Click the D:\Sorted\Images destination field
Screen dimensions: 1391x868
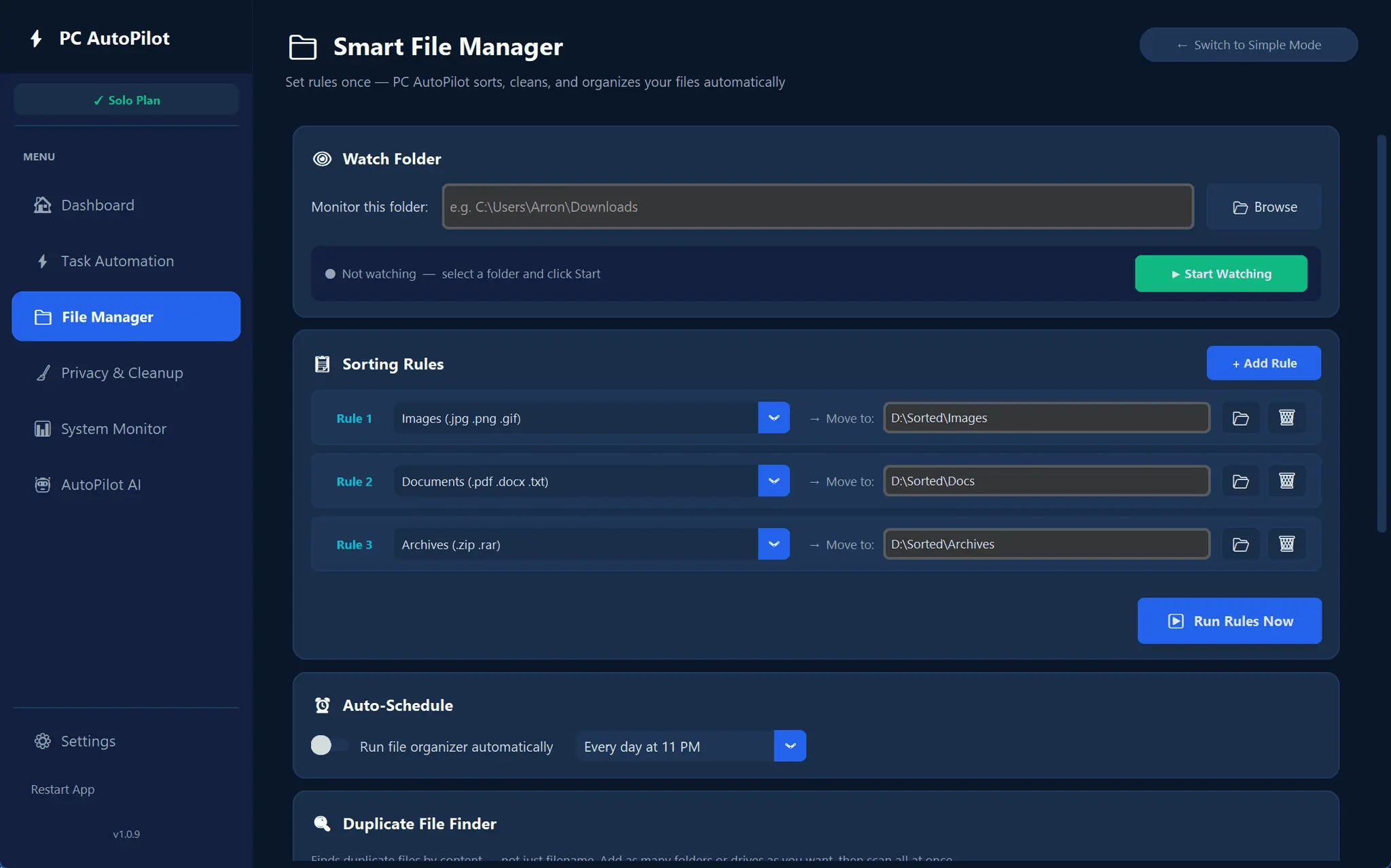click(x=1047, y=418)
